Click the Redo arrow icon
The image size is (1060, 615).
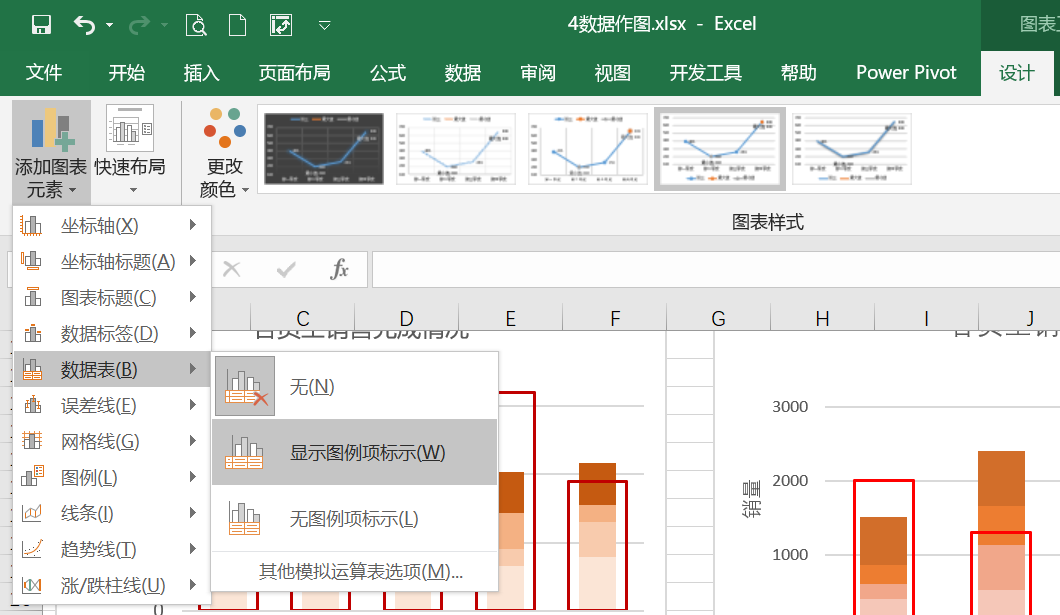point(139,25)
